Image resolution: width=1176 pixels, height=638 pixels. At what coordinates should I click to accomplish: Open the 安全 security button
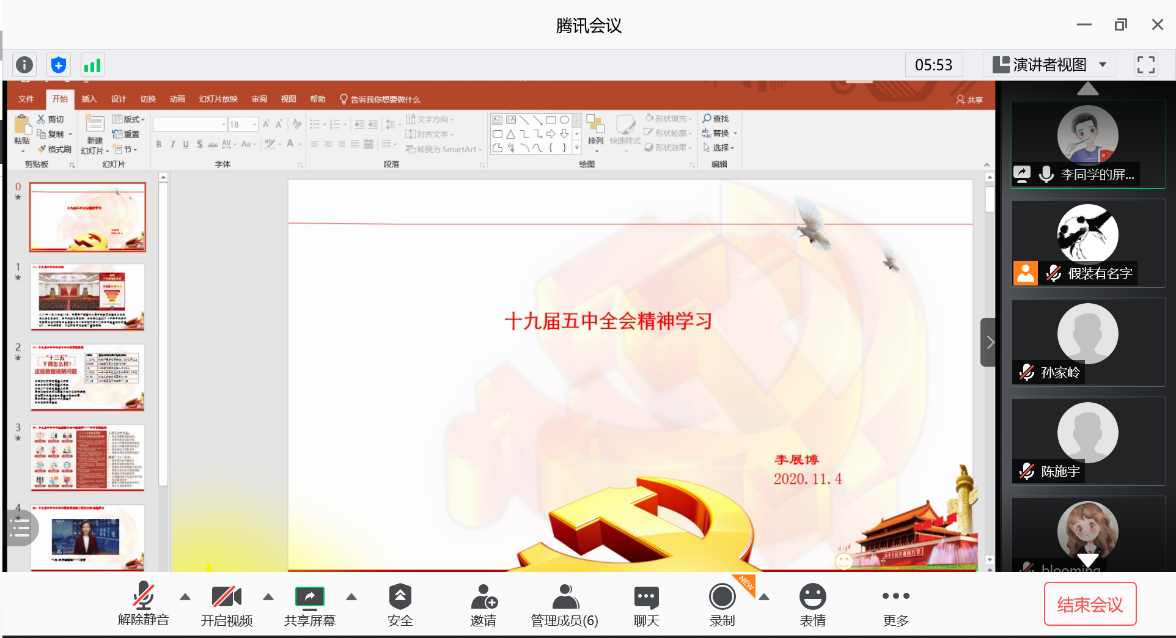[400, 605]
